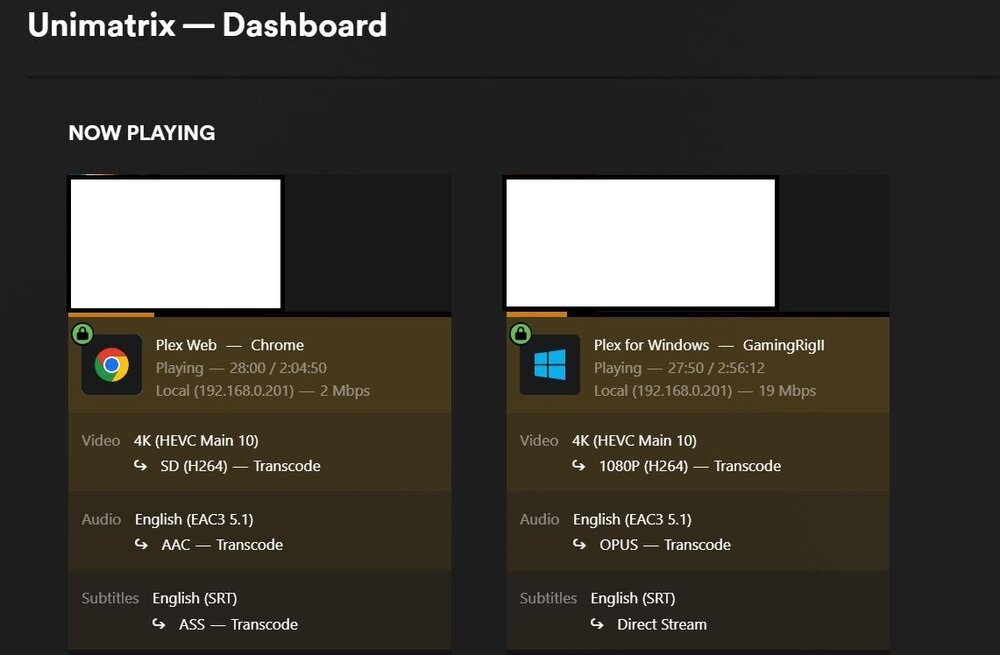1000x655 pixels.
Task: Click 'English (SRT)' in Chrome session
Action: [x=195, y=598]
